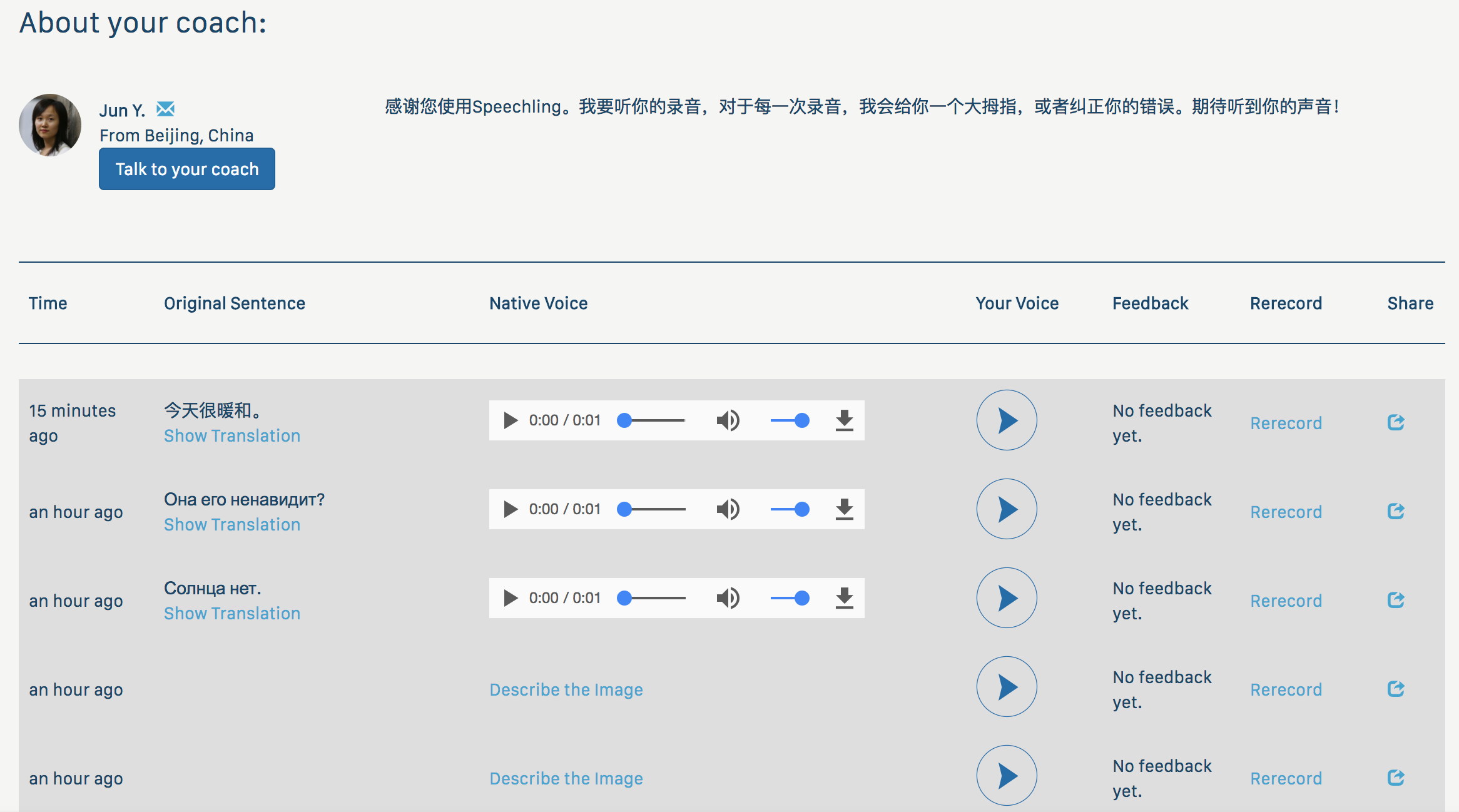This screenshot has height=812, width=1459.
Task: Mute the speaker on Она его ненавидит audio
Action: click(x=728, y=509)
